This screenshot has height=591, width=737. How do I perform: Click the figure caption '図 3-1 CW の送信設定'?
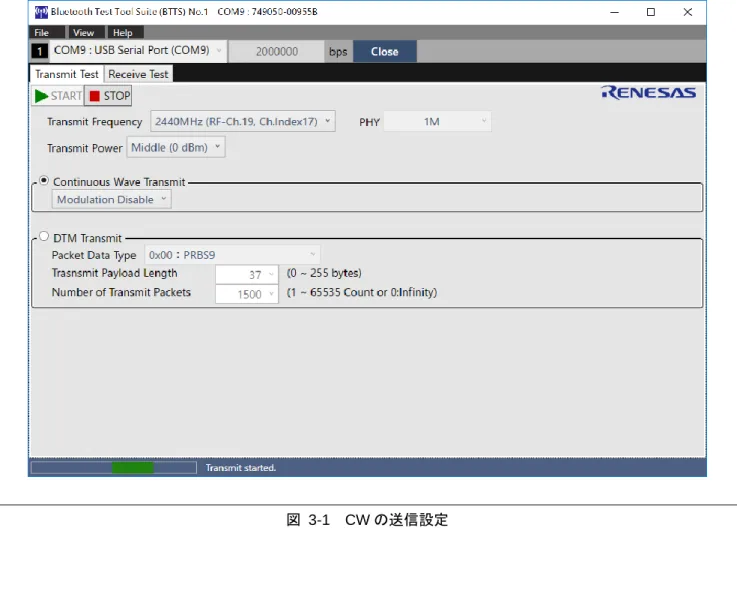click(x=367, y=520)
